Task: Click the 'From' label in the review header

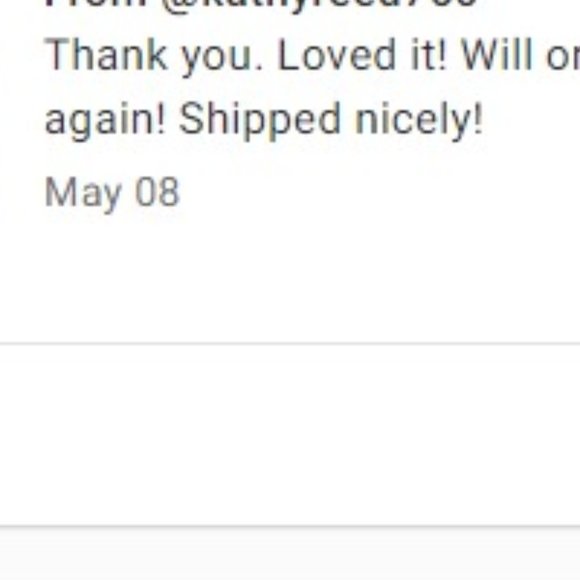Action: pos(96,3)
